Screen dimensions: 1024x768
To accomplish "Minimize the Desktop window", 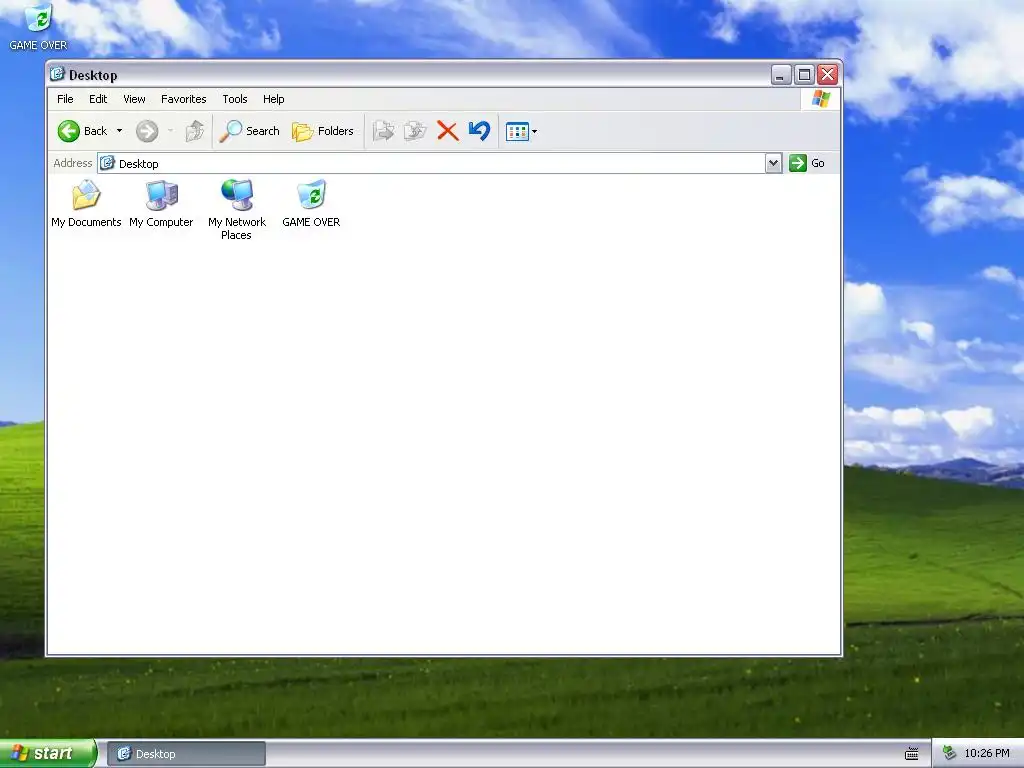I will point(781,75).
